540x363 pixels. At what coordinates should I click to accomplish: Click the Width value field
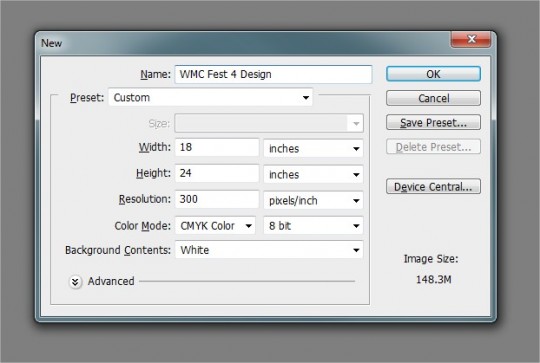[x=217, y=147]
